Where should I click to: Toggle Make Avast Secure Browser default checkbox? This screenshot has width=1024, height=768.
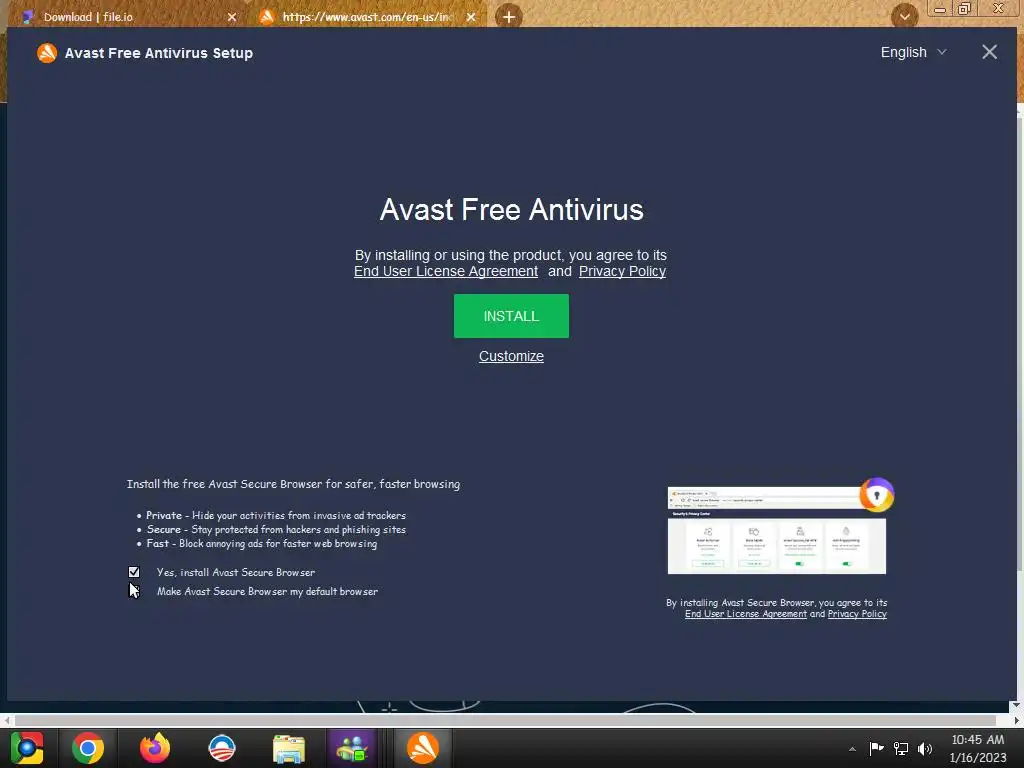[134, 591]
